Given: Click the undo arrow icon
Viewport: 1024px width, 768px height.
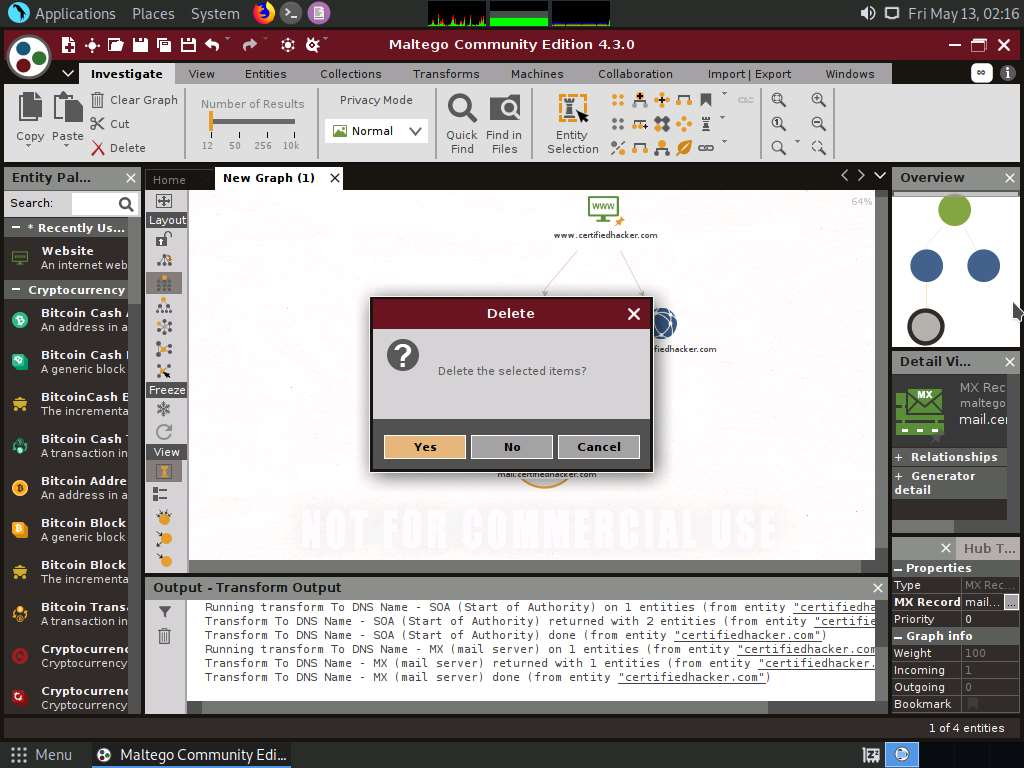Looking at the screenshot, I should coord(212,44).
